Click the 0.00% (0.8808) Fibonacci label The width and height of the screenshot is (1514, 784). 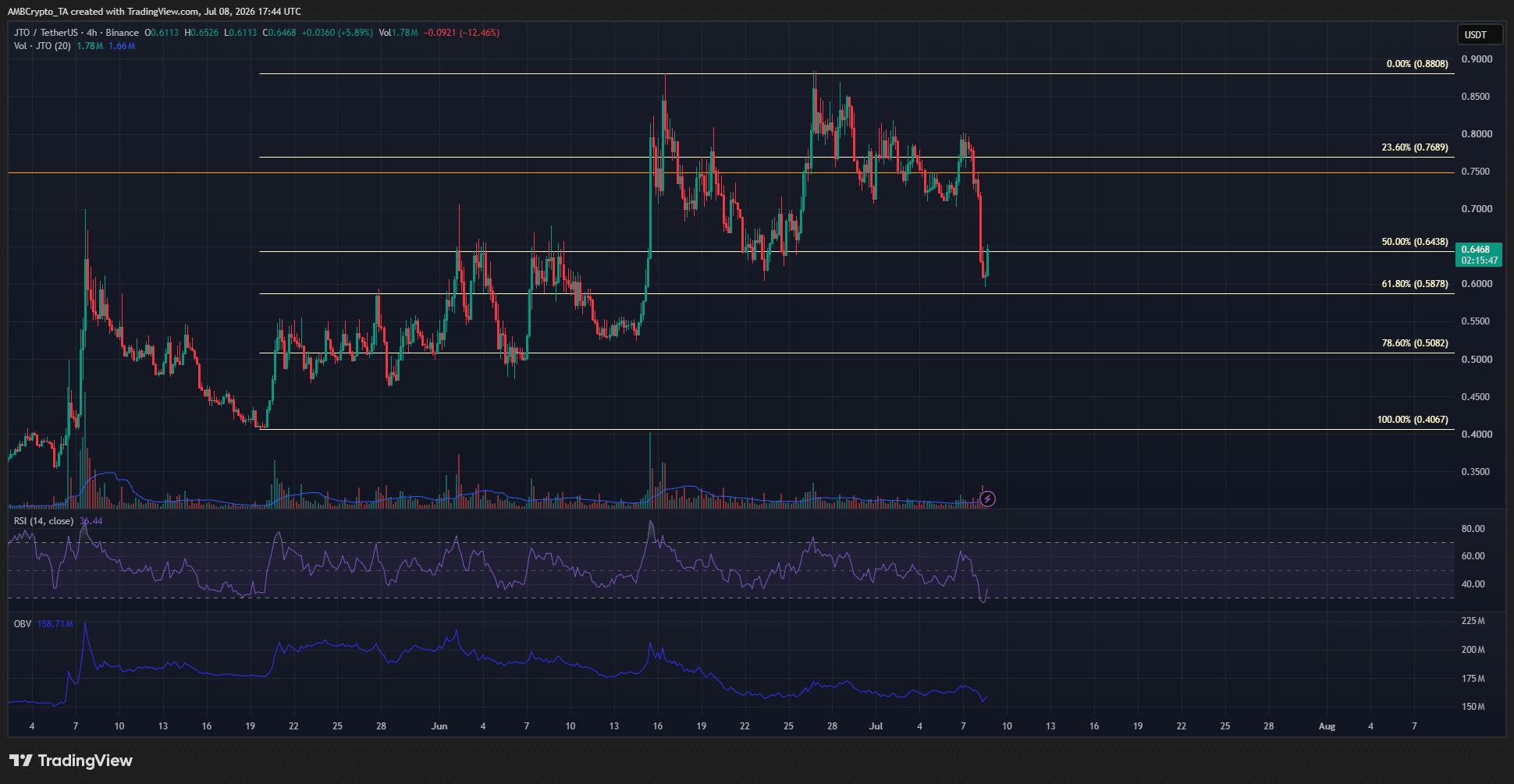click(1417, 64)
